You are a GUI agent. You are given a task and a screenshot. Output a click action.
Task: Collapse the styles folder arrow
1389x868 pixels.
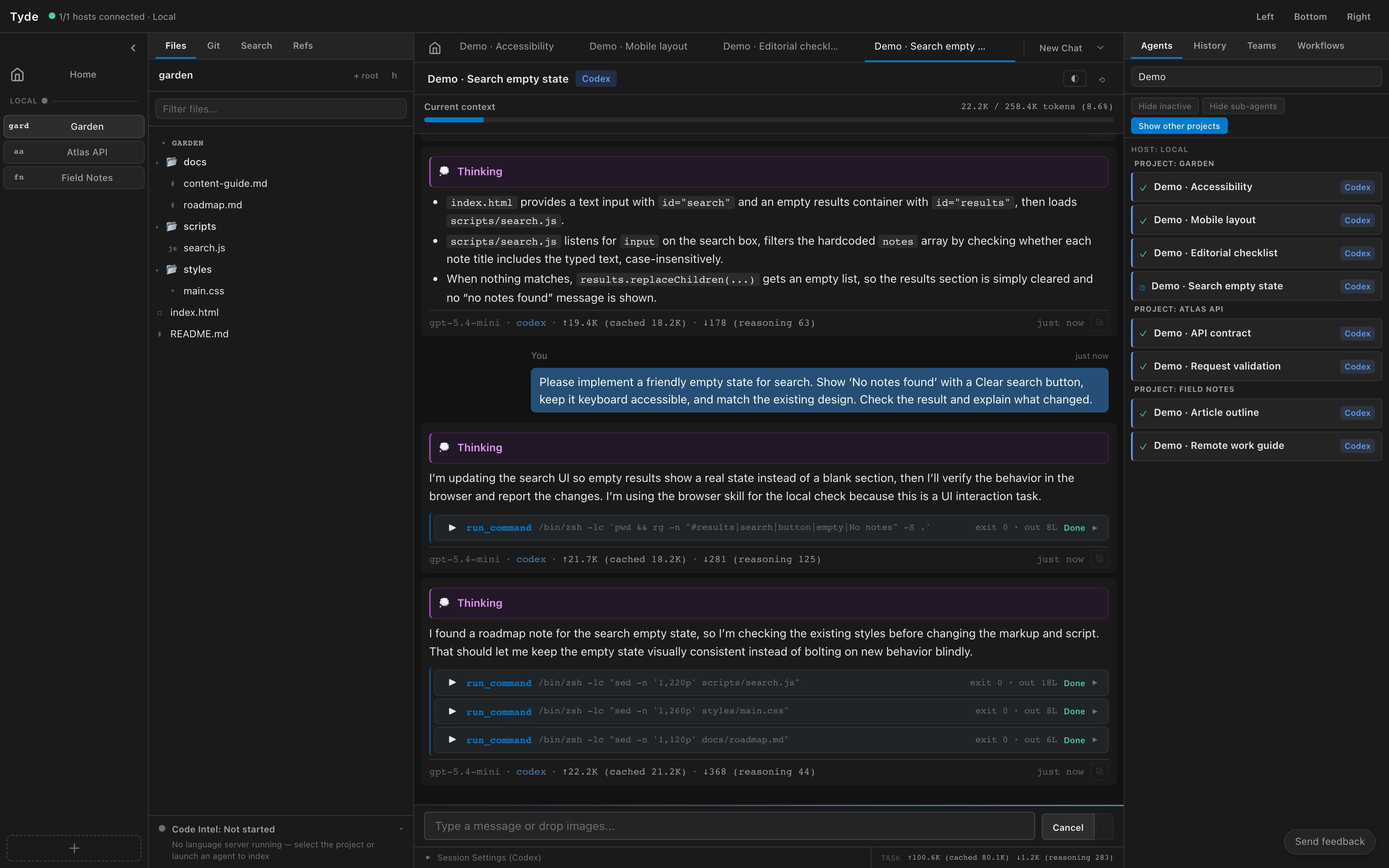pyautogui.click(x=157, y=270)
